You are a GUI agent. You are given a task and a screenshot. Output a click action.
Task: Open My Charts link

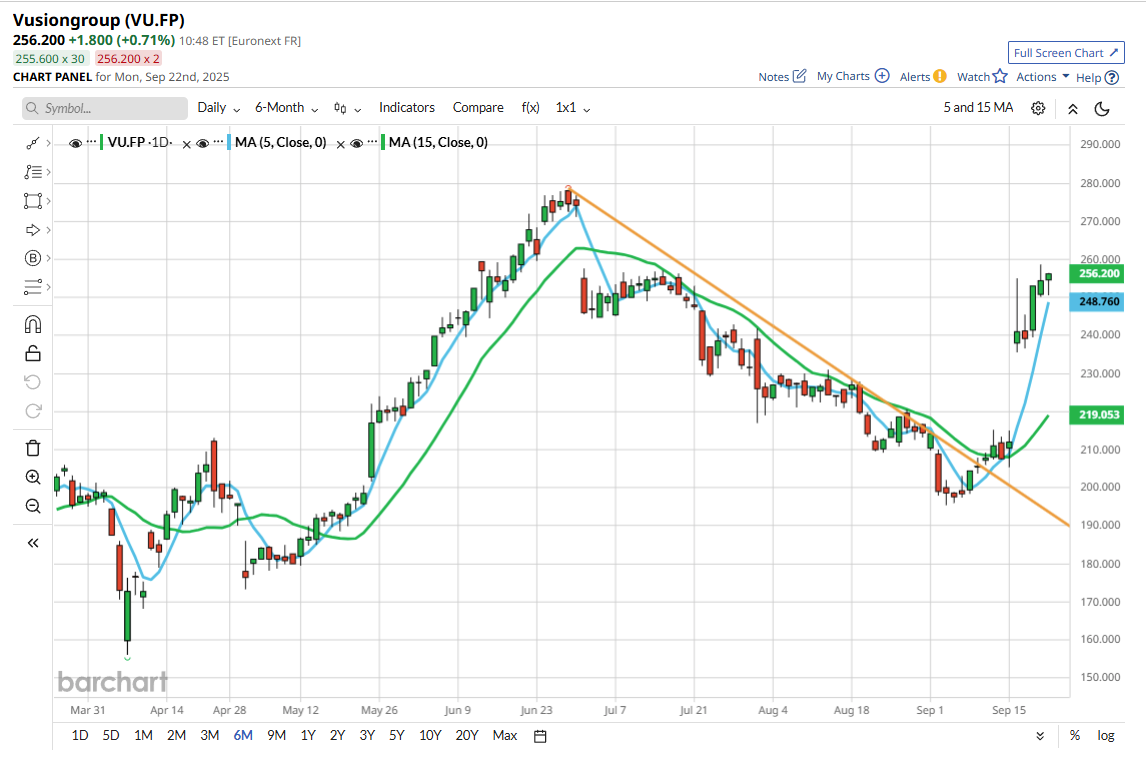tap(845, 76)
